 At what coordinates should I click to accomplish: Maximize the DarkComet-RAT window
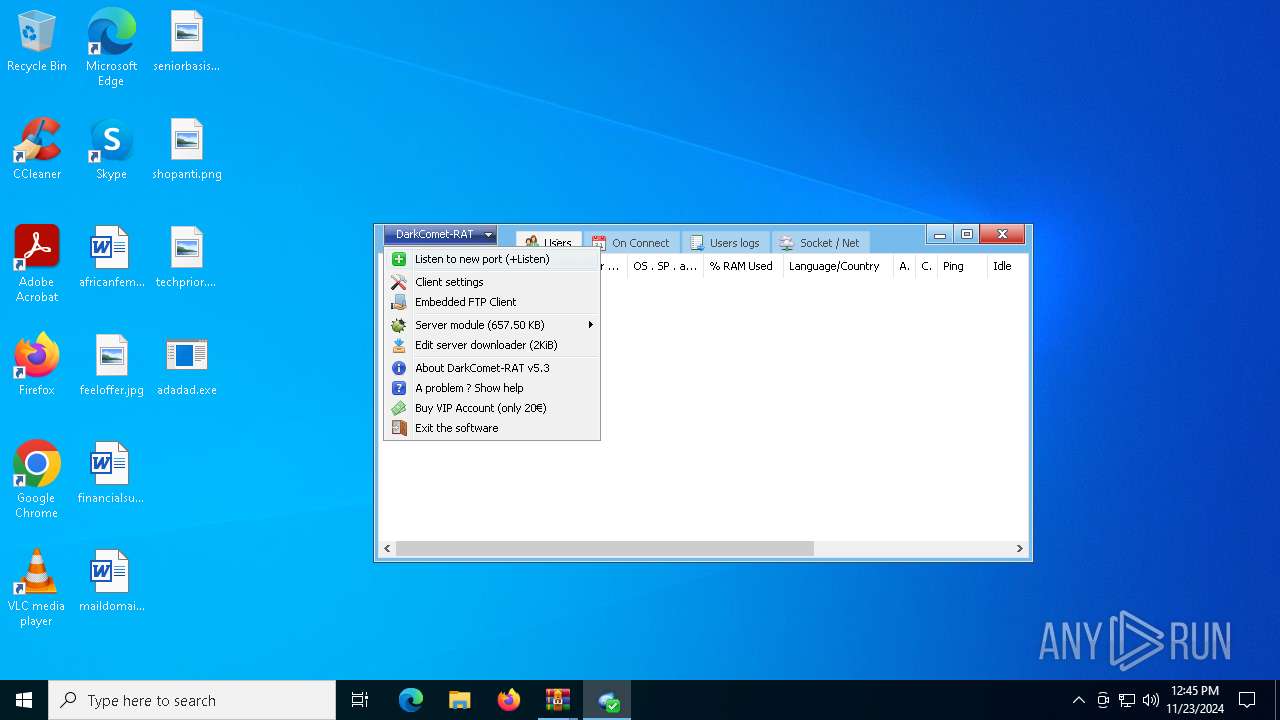pos(967,235)
